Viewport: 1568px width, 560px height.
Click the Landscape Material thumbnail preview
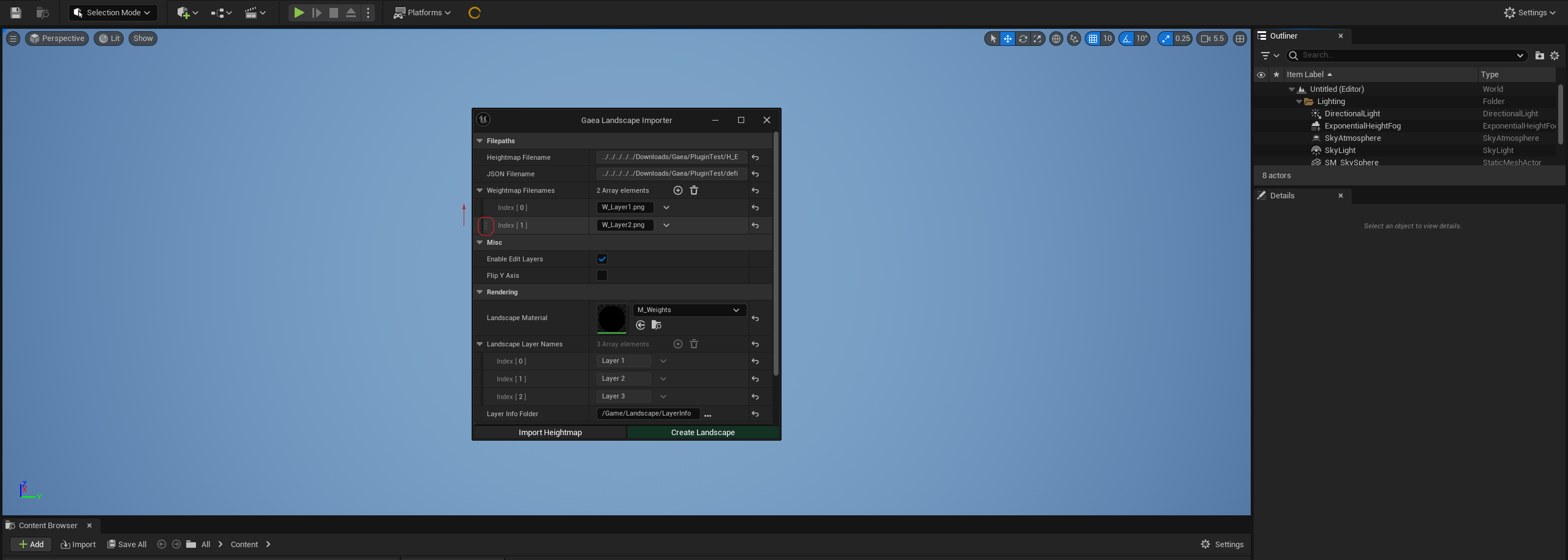click(611, 318)
